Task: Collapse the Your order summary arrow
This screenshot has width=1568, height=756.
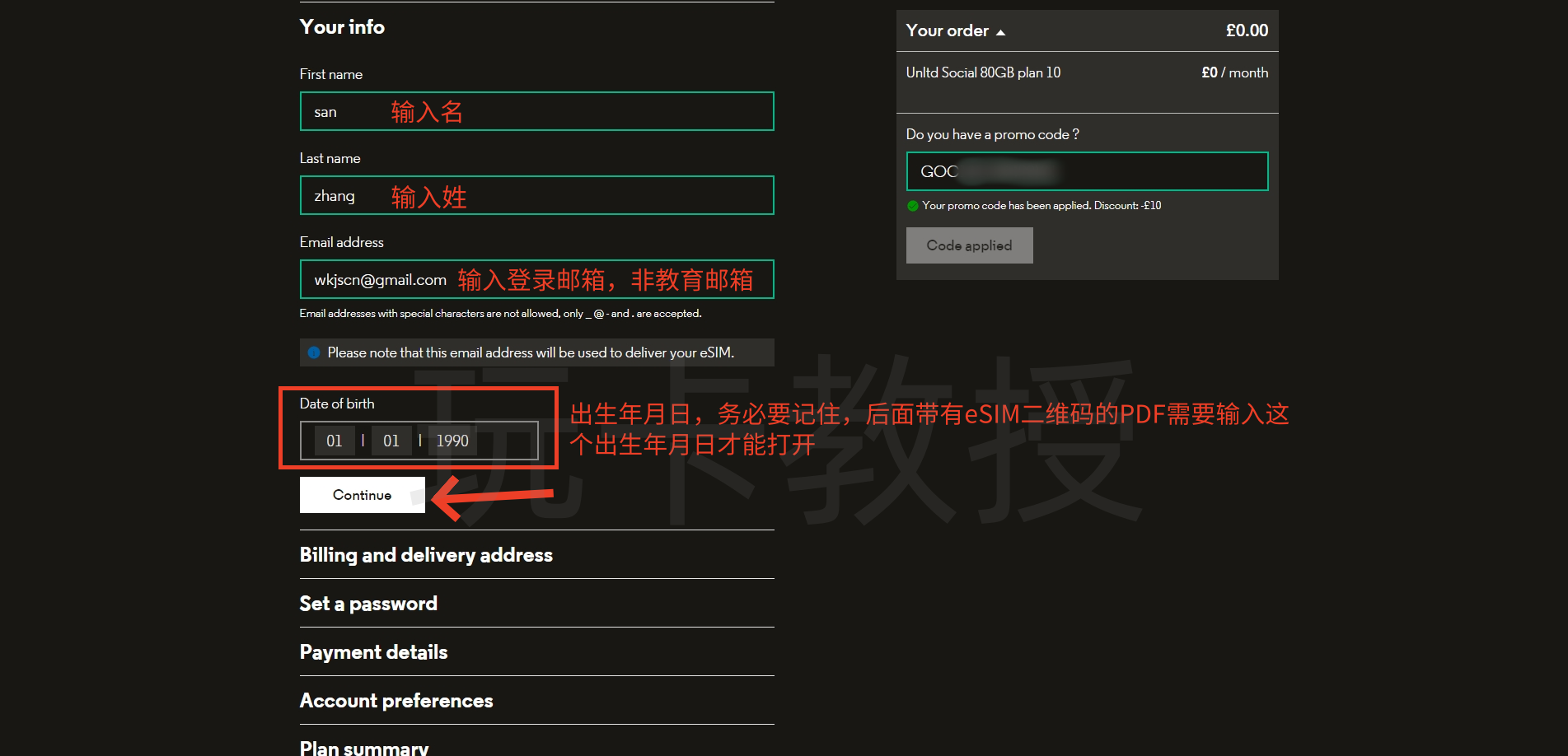Action: coord(1000,32)
